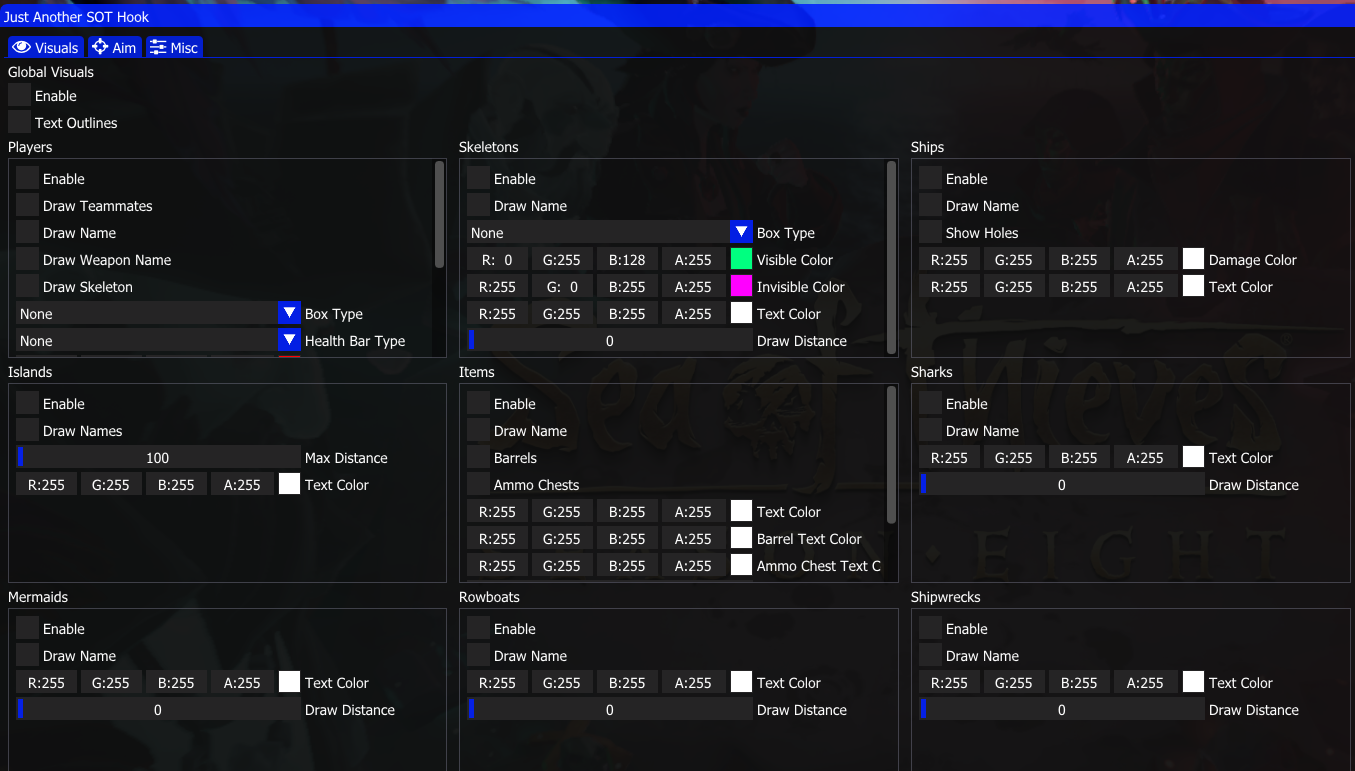Click the R:255 field of Islands Text Color
The width and height of the screenshot is (1355, 771).
pos(46,485)
